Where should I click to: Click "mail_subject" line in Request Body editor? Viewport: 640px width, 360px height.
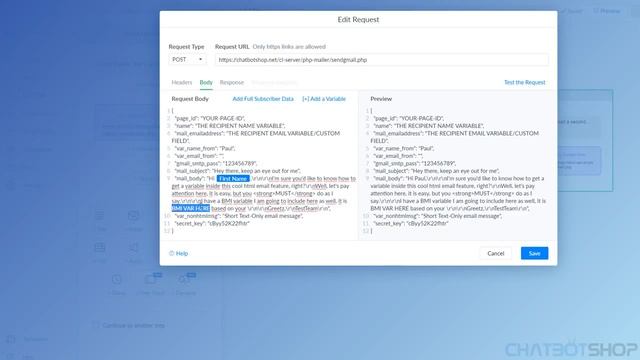click(238, 171)
